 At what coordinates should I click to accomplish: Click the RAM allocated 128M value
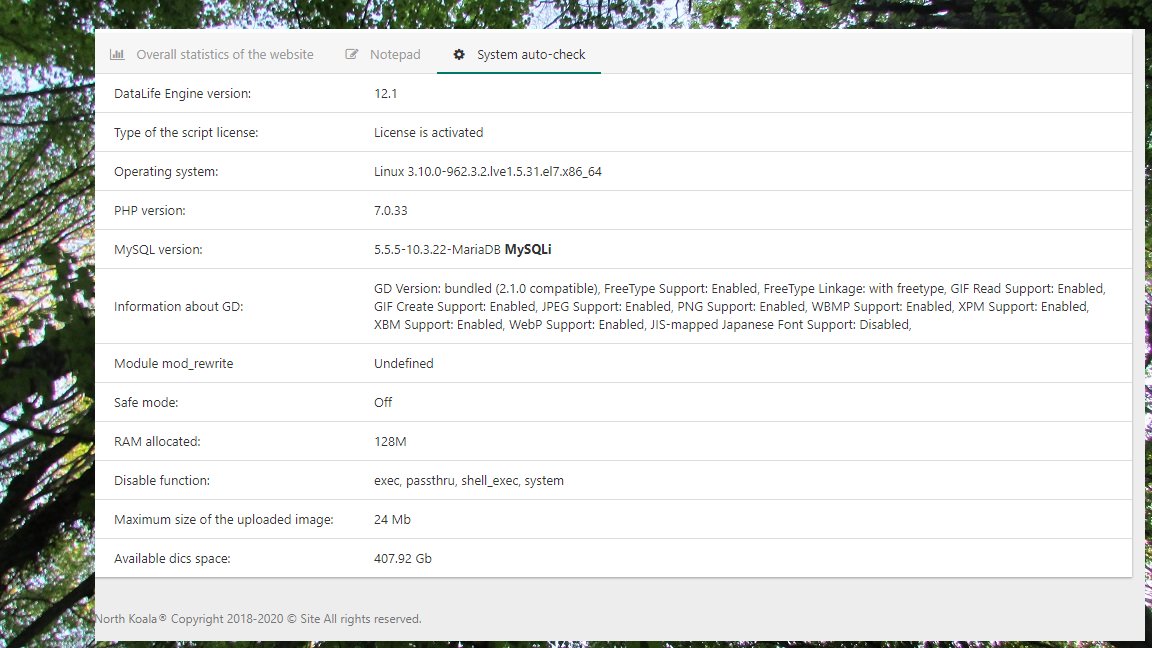[x=390, y=442]
